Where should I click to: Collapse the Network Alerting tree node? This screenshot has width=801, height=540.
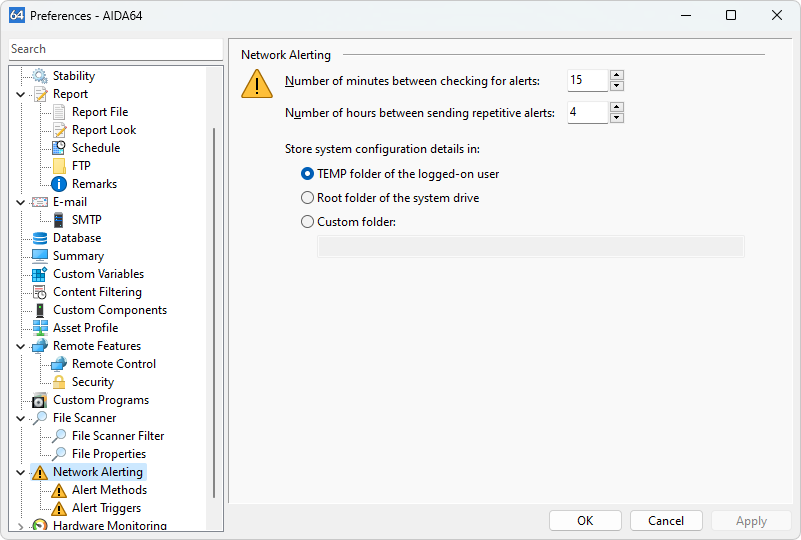pyautogui.click(x=20, y=473)
